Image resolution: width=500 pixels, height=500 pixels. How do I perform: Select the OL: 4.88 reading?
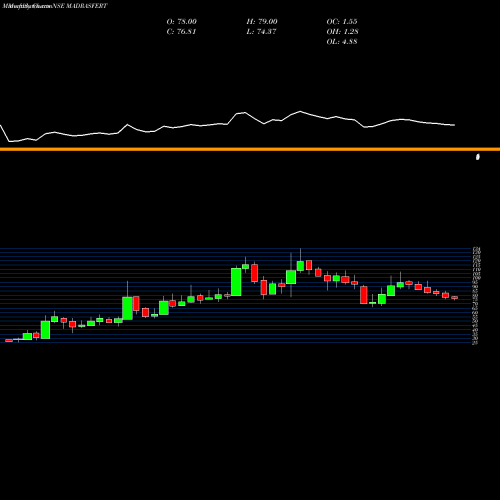click(342, 42)
